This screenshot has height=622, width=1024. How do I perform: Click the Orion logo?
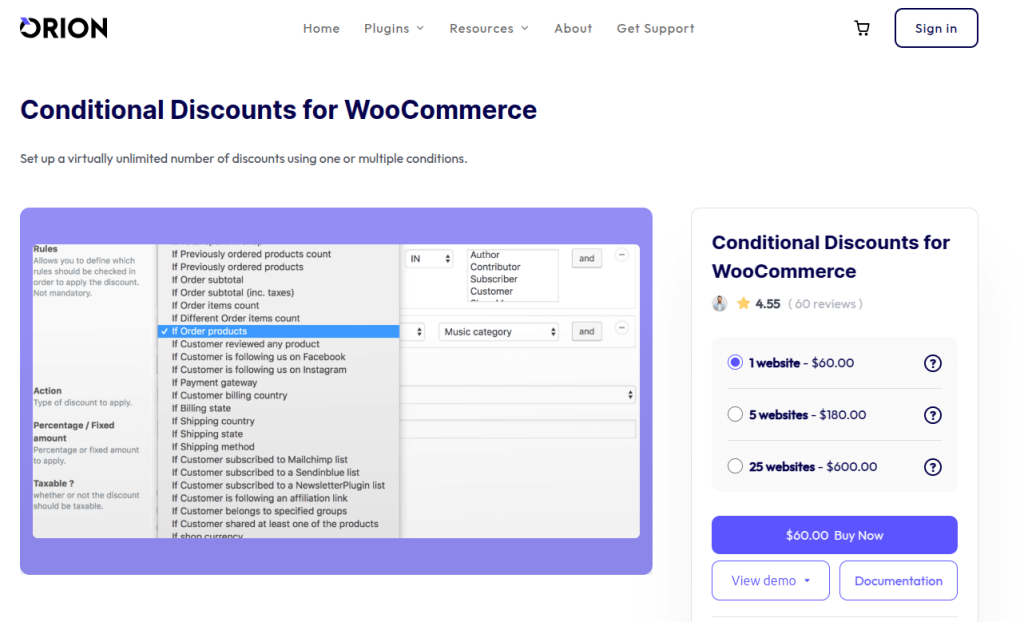[x=63, y=27]
